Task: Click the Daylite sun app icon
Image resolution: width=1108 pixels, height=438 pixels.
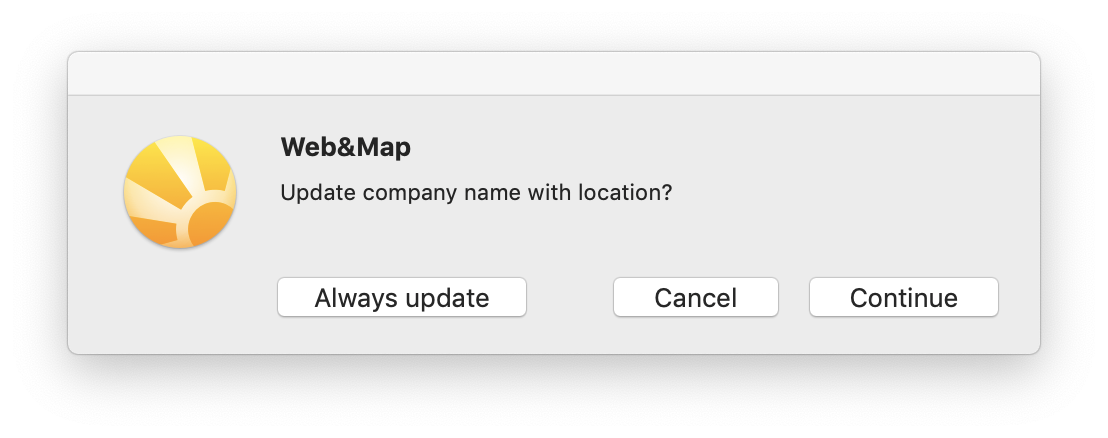Action: pyautogui.click(x=180, y=192)
